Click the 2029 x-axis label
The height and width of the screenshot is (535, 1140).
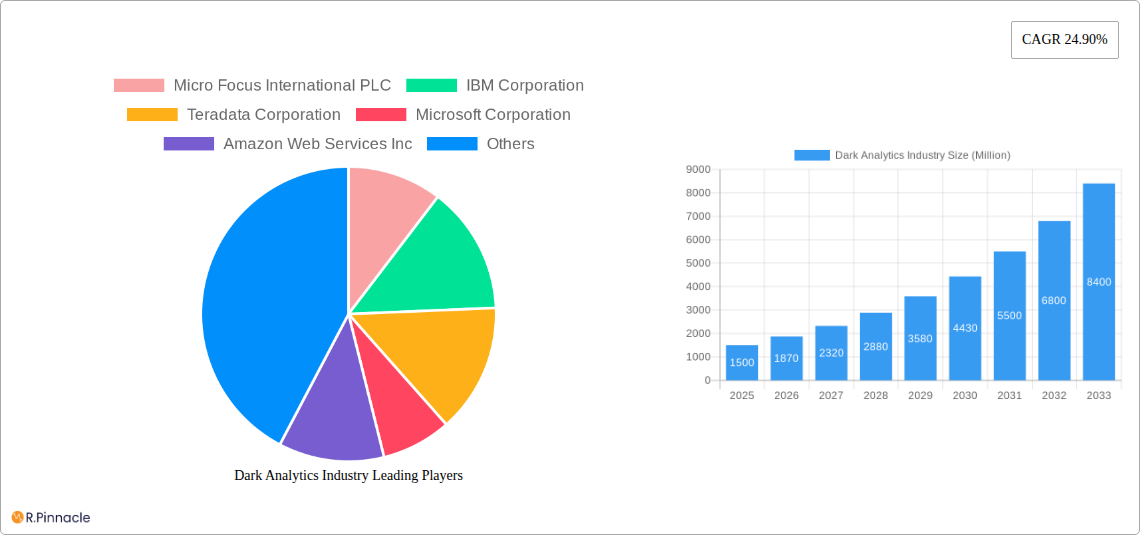[920, 395]
